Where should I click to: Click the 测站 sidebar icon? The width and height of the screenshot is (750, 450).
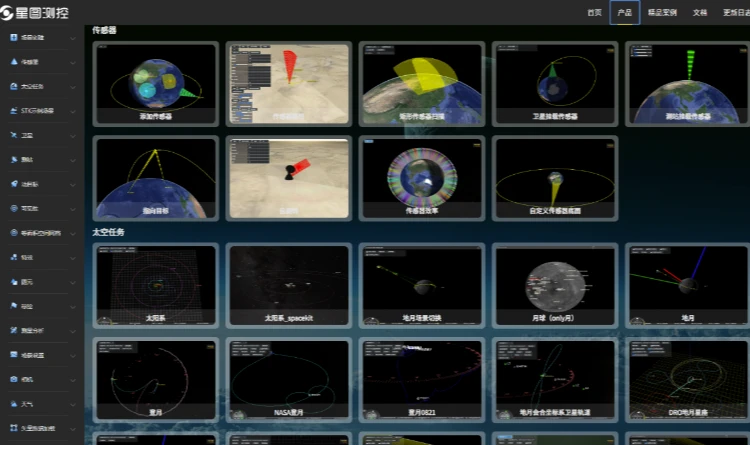coord(13,160)
